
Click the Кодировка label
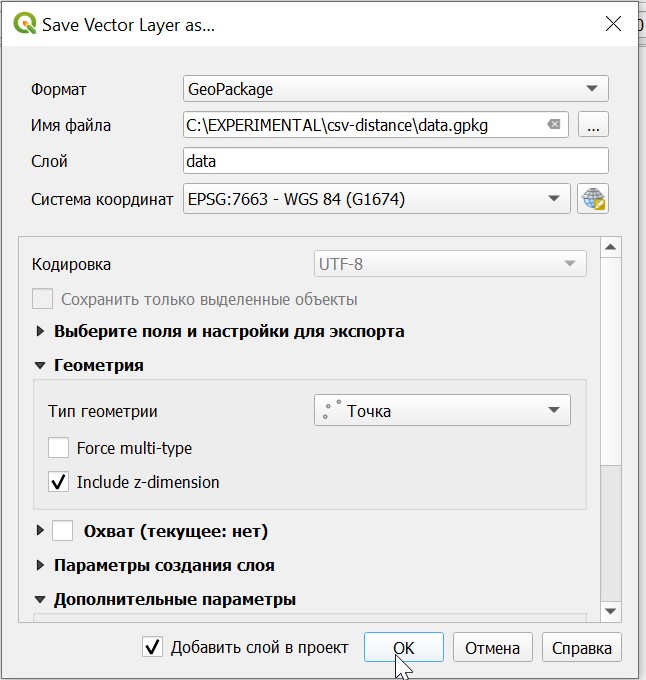tap(71, 264)
